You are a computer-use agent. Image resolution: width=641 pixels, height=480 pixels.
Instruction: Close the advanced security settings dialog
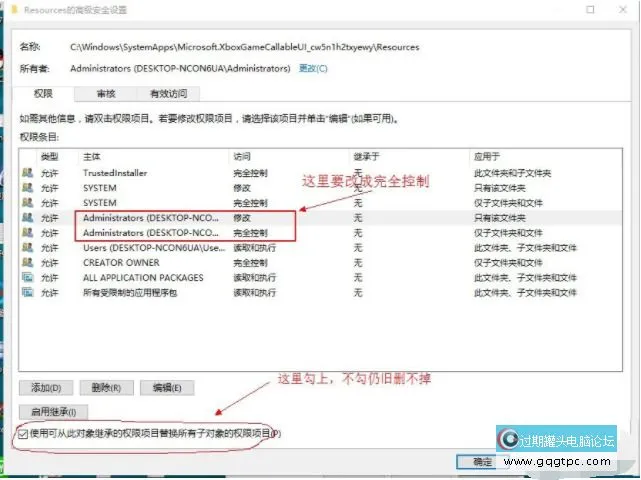pyautogui.click(x=622, y=9)
